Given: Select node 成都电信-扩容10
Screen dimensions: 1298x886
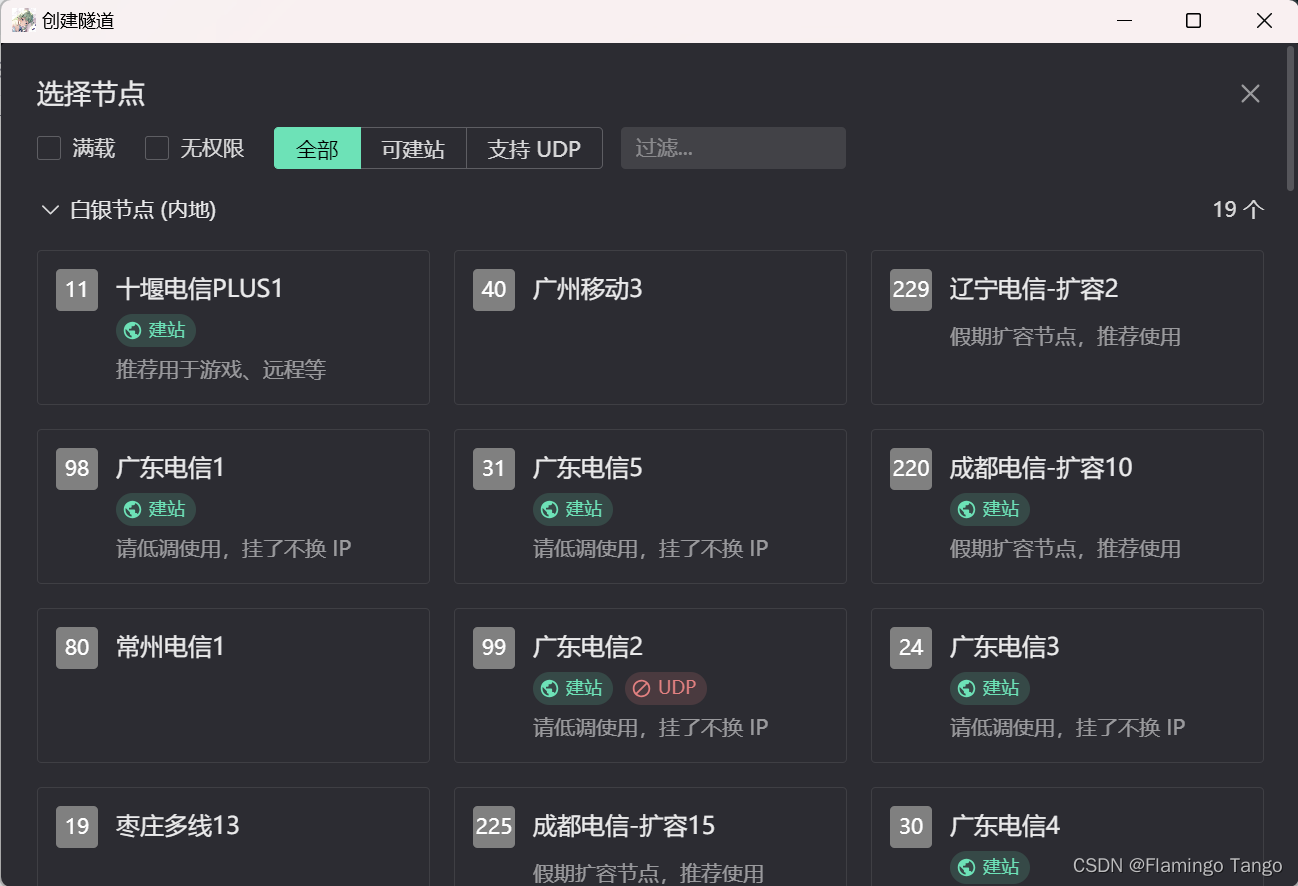Looking at the screenshot, I should click(1067, 506).
